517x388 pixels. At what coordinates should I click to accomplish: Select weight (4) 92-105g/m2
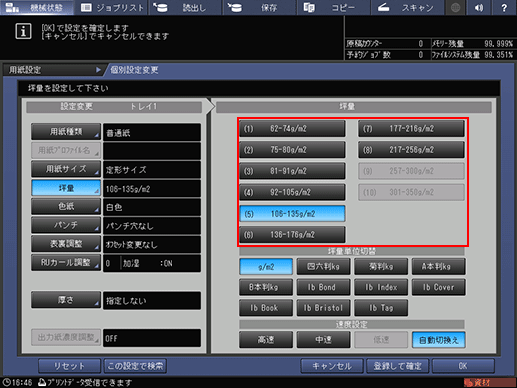pos(292,192)
